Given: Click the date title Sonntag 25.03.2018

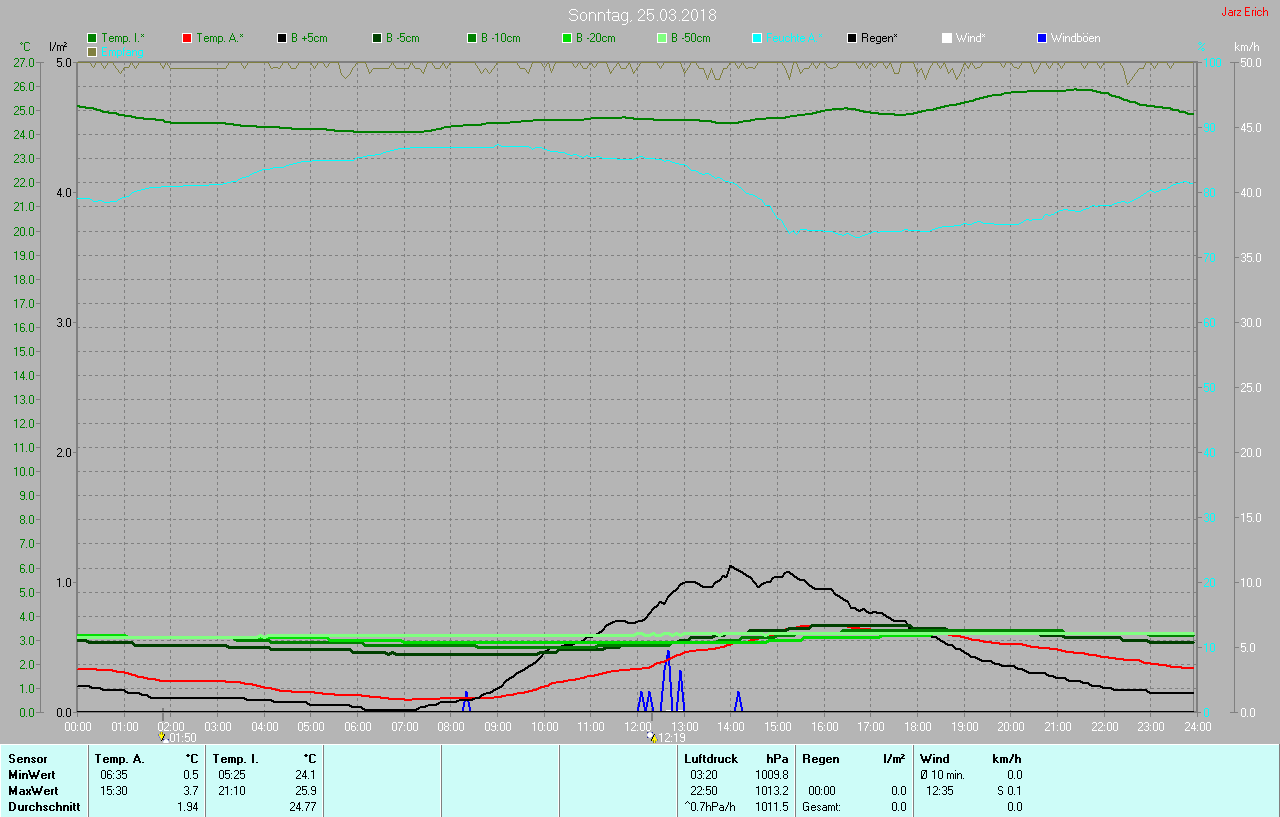Looking at the screenshot, I should [x=642, y=15].
